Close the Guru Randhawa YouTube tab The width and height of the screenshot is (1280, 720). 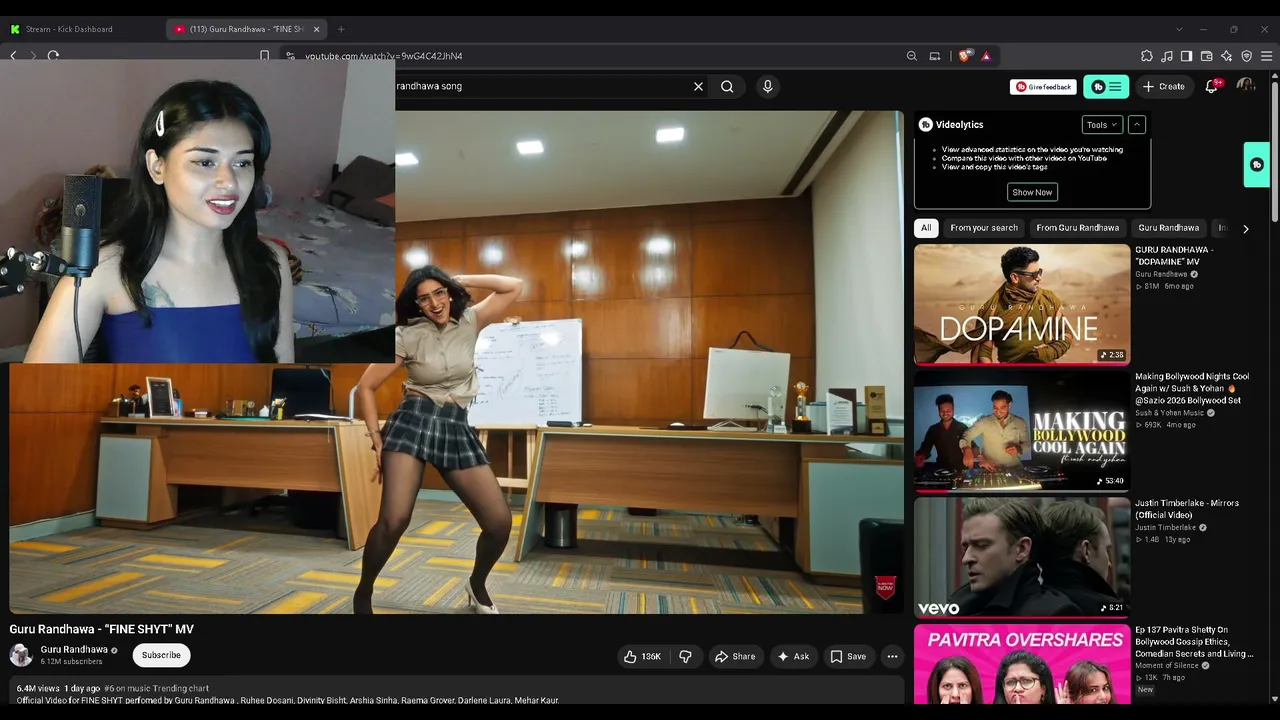click(316, 29)
